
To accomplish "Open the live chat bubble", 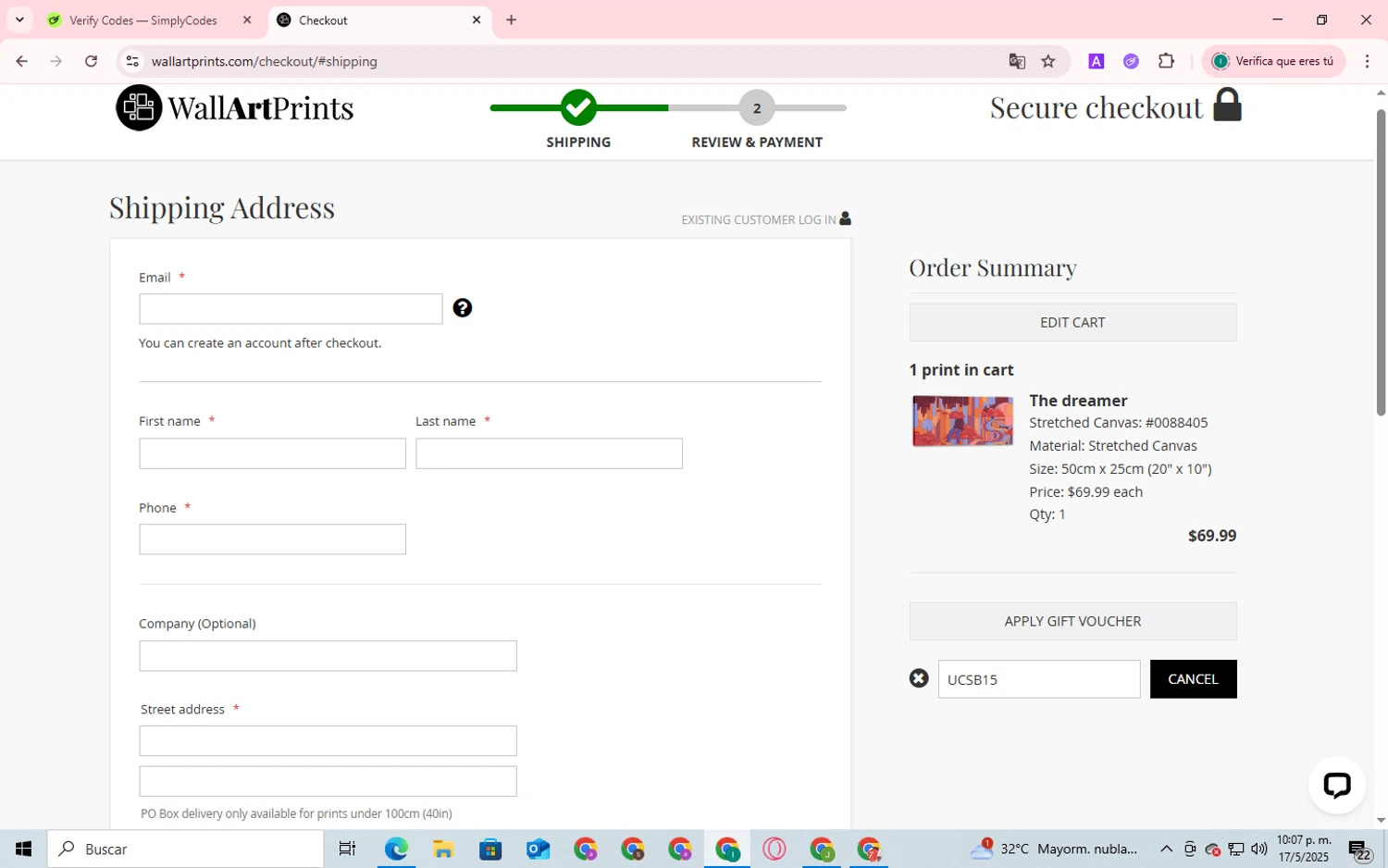I will coord(1337,786).
